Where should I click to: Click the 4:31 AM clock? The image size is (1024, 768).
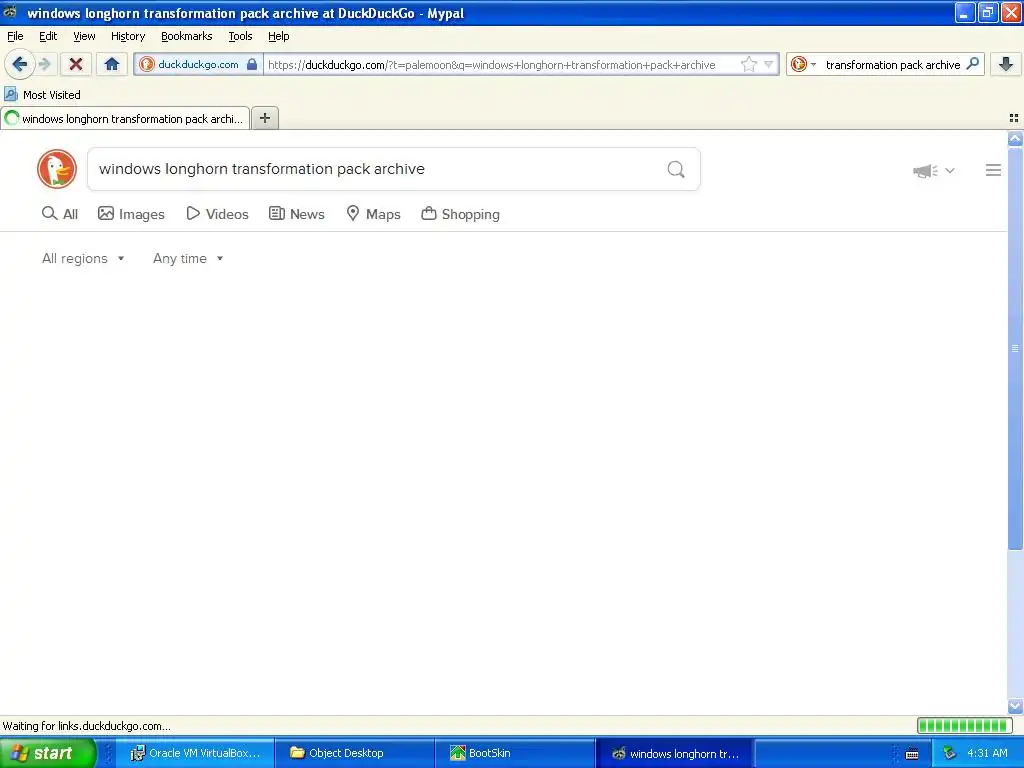987,753
